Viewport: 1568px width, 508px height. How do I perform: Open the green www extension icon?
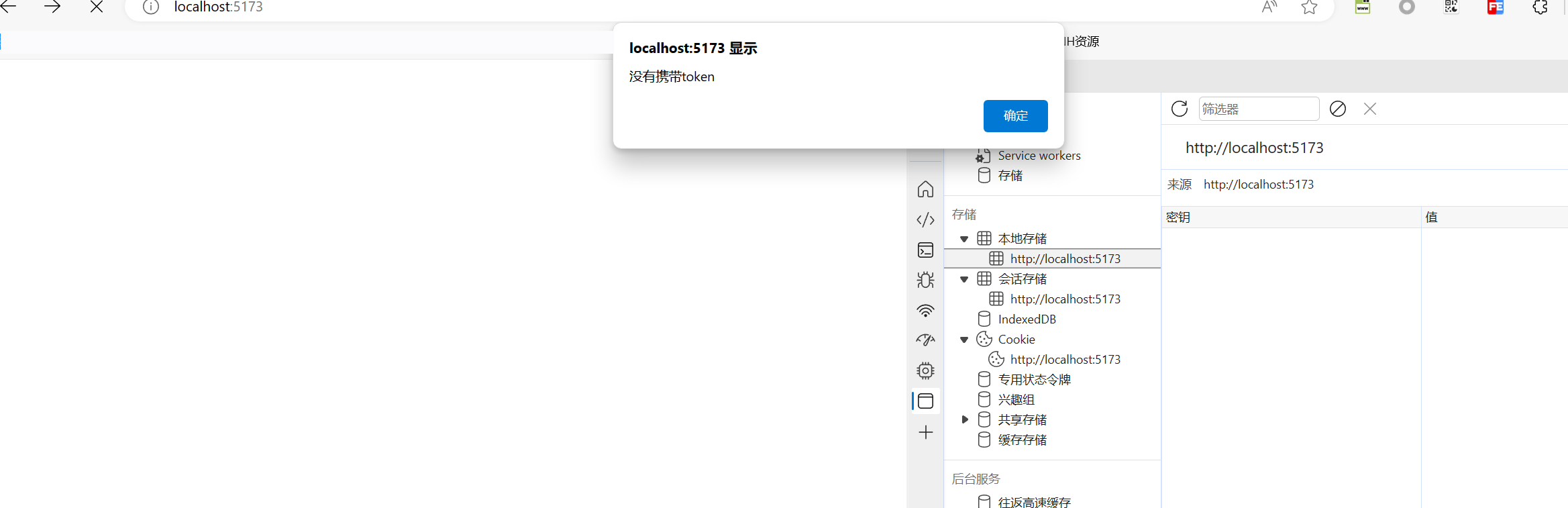1363,7
